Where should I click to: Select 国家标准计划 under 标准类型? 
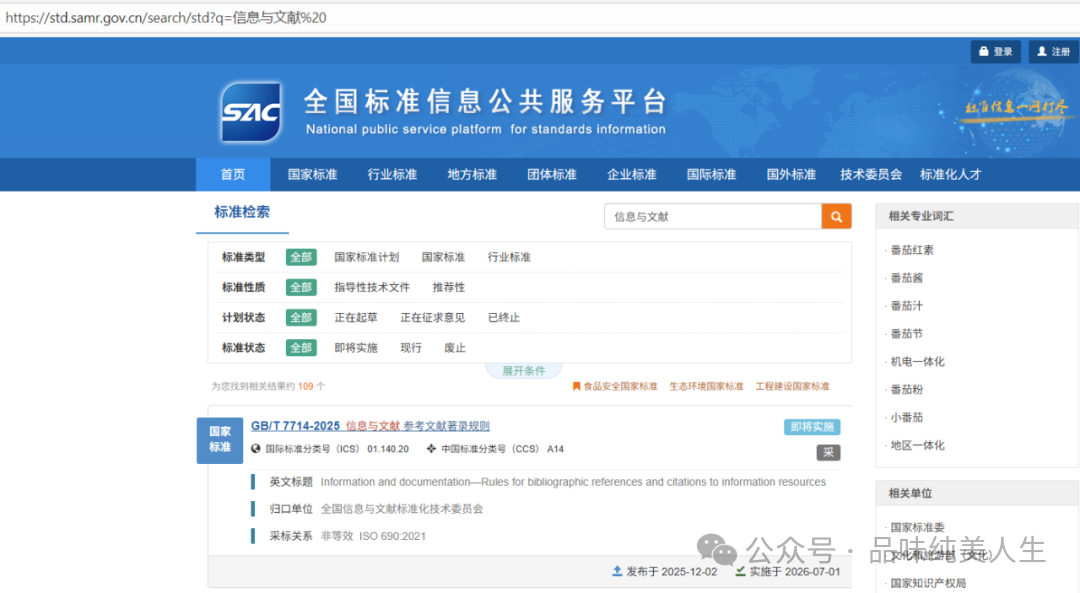click(x=366, y=257)
